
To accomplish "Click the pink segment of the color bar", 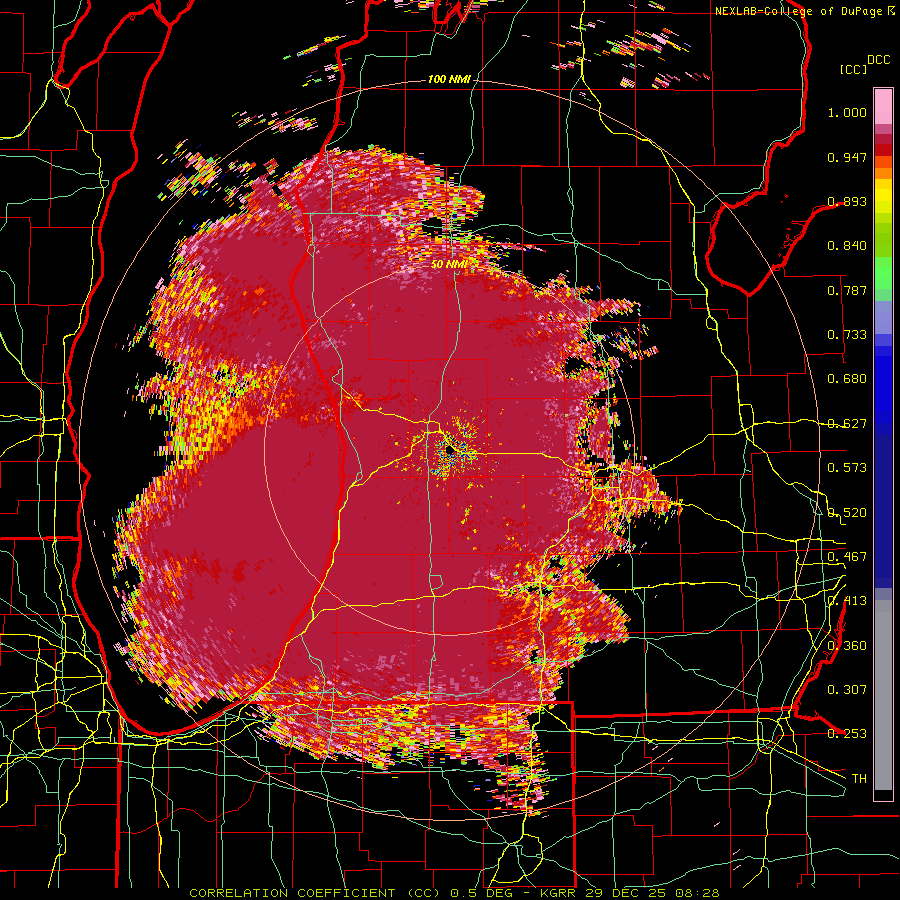I will [883, 106].
